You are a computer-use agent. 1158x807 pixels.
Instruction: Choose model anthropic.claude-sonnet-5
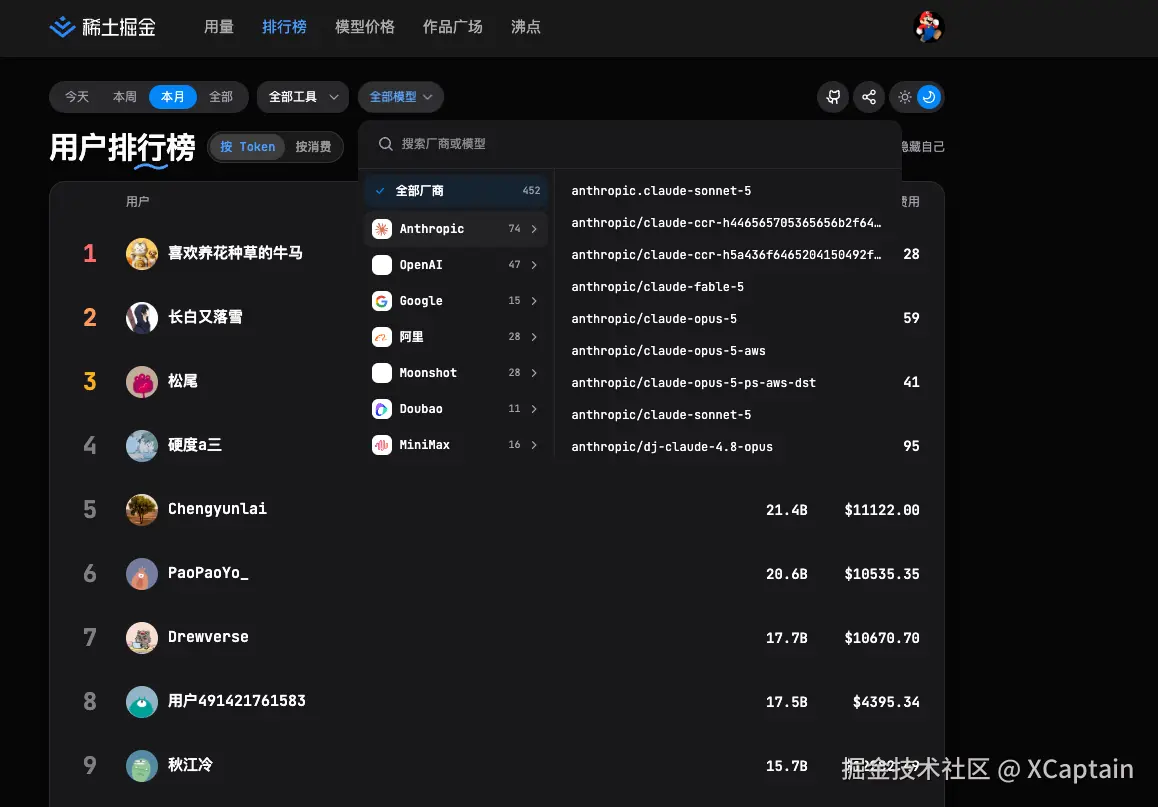click(x=661, y=190)
